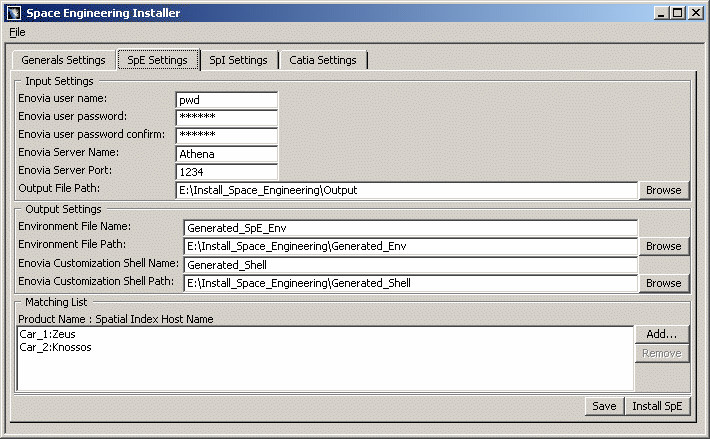The width and height of the screenshot is (710, 439).
Task: Switch to the Generals Settings tab
Action: click(63, 60)
